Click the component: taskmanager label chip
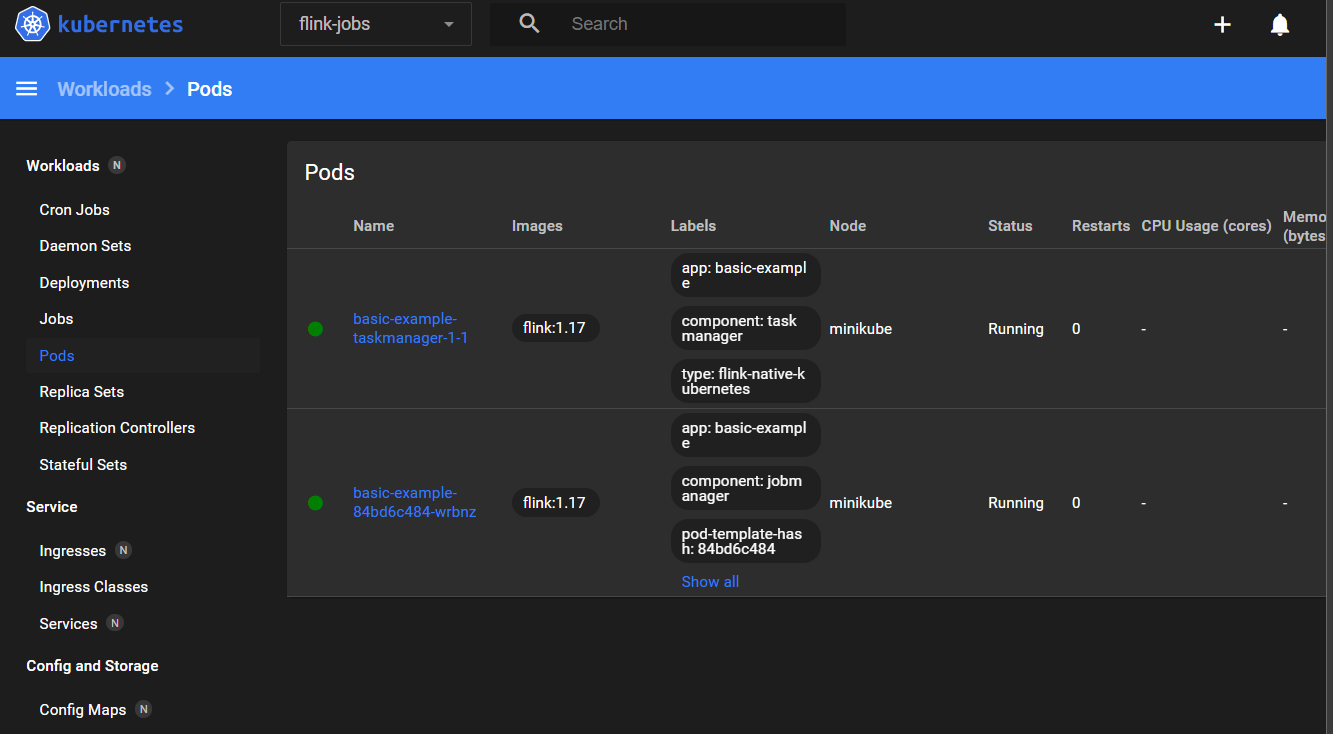Screen dimensions: 1333x734 click(745, 328)
